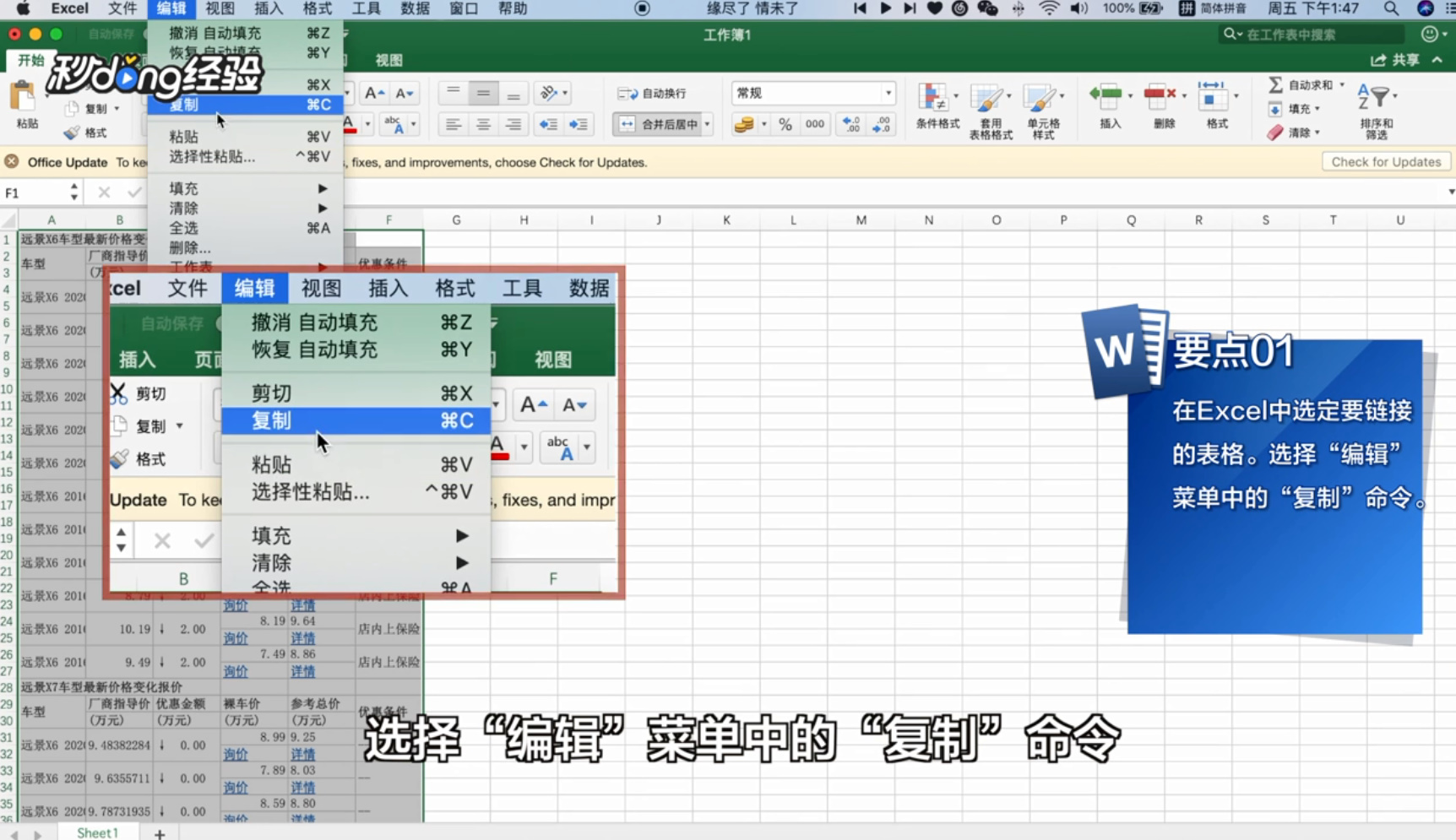Open the currency format dropdown arrow
This screenshot has width=1456, height=840.
coord(763,124)
